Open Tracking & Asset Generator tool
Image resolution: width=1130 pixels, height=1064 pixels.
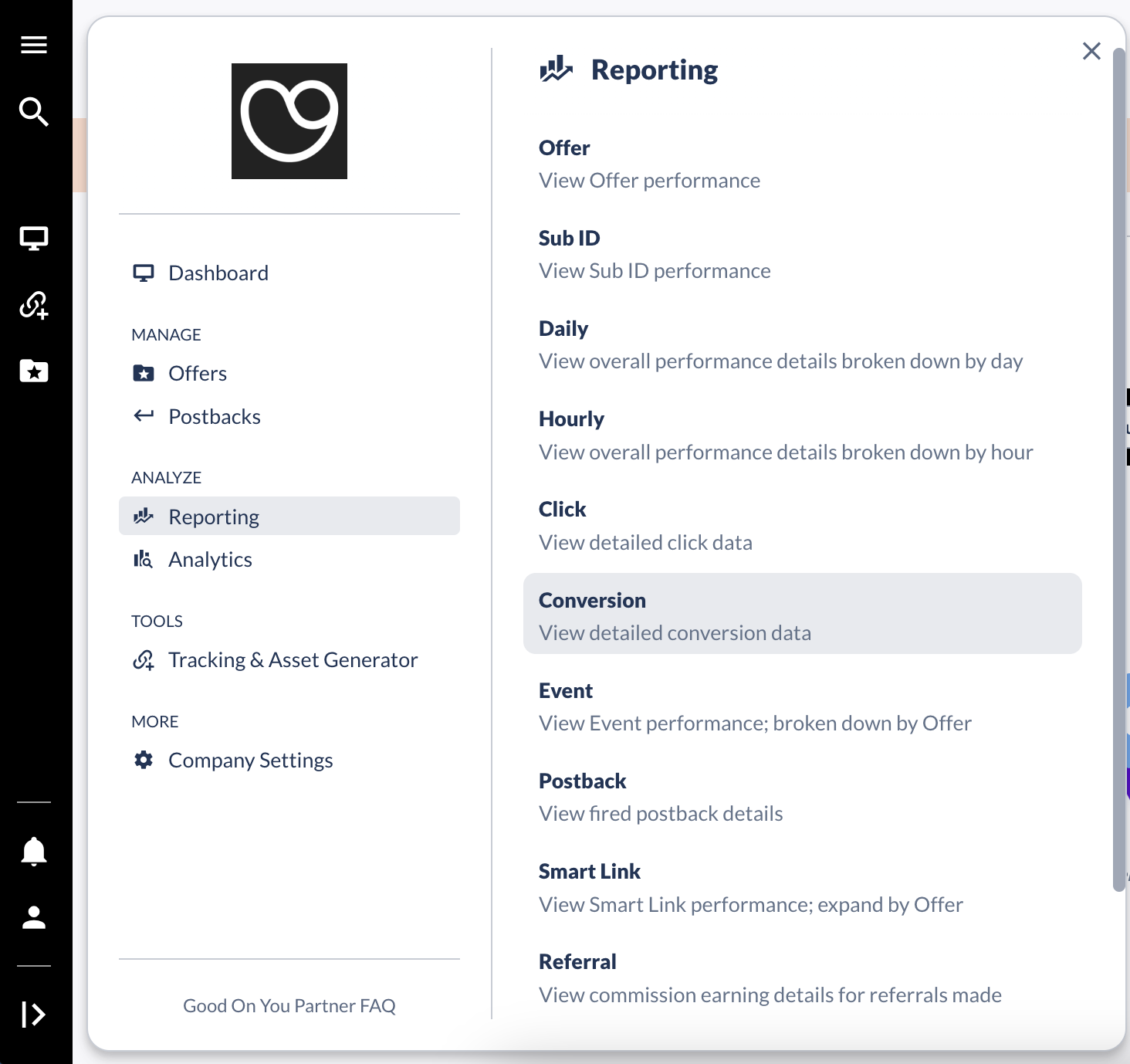(293, 660)
